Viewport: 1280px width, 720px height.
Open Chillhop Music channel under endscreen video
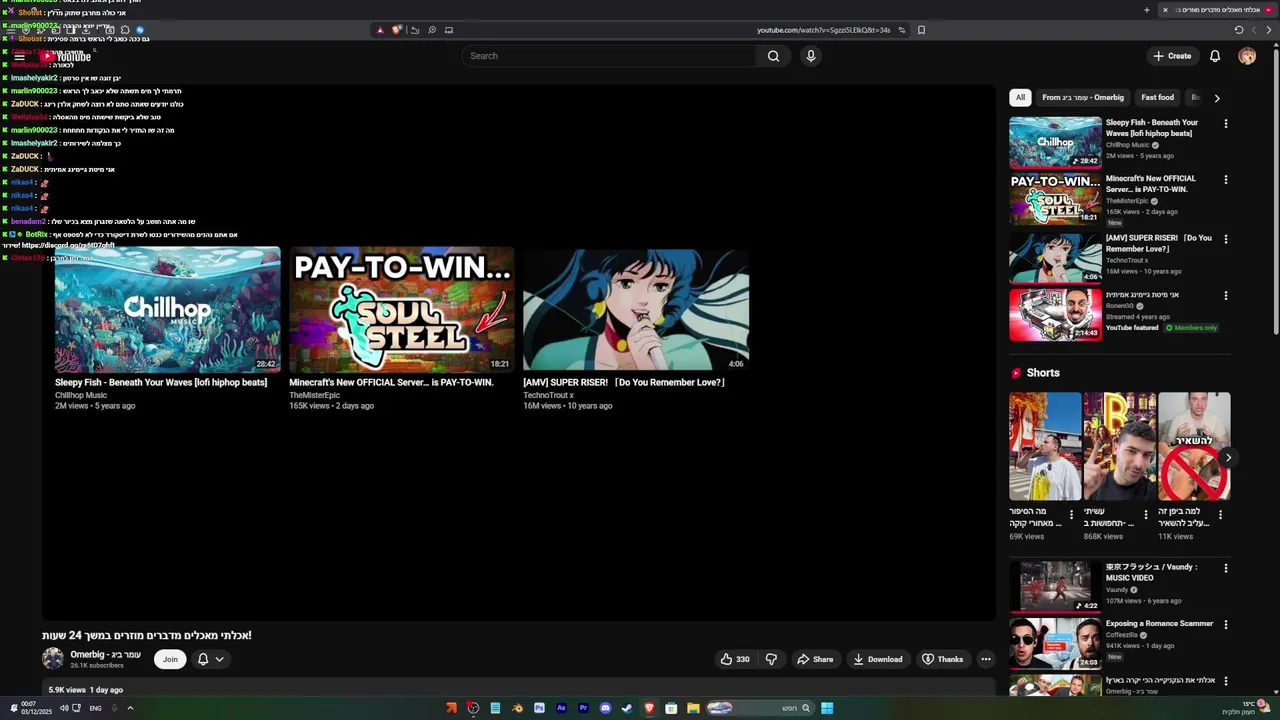[x=81, y=395]
